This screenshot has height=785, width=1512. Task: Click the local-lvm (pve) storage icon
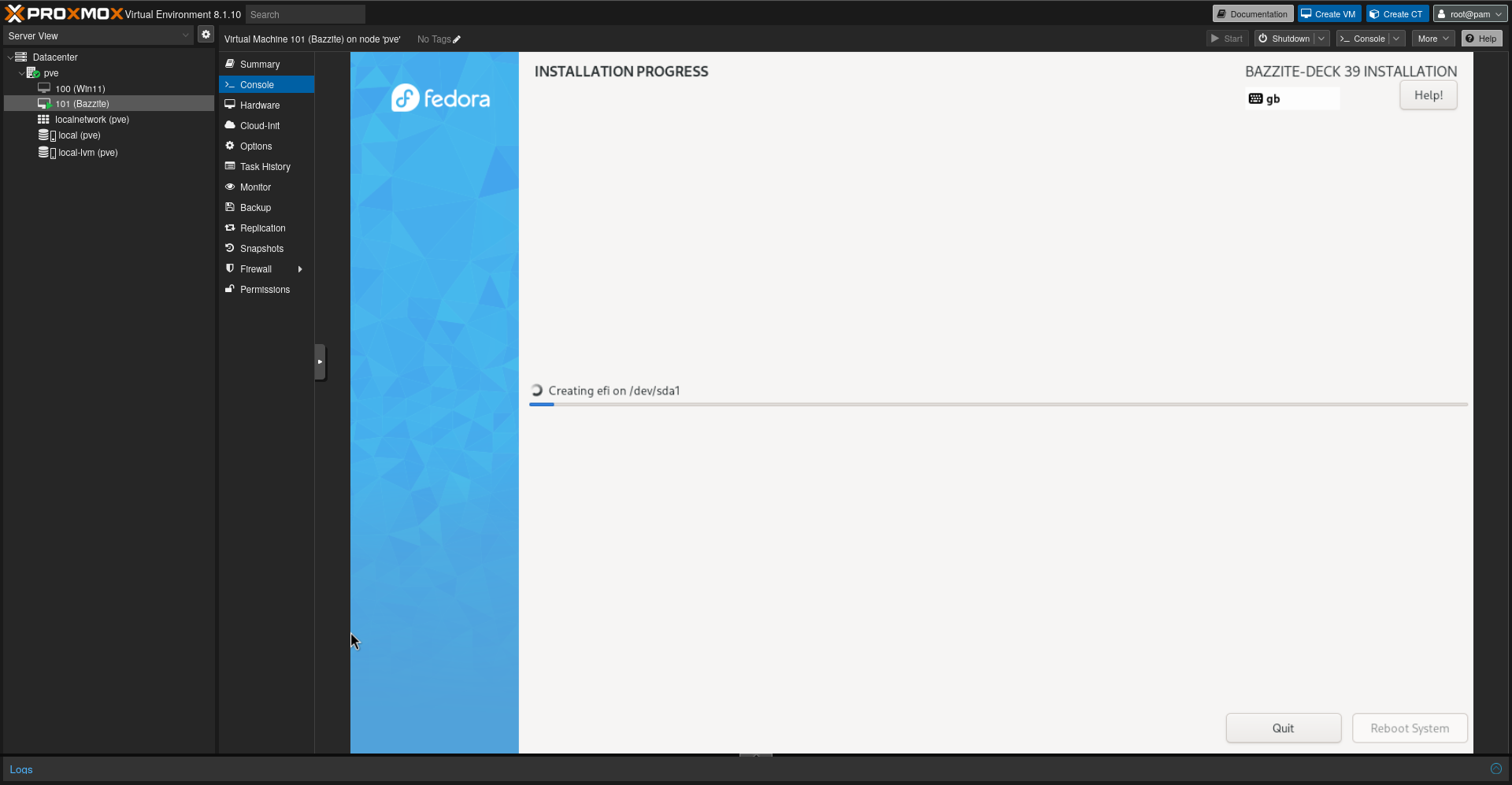tap(46, 152)
